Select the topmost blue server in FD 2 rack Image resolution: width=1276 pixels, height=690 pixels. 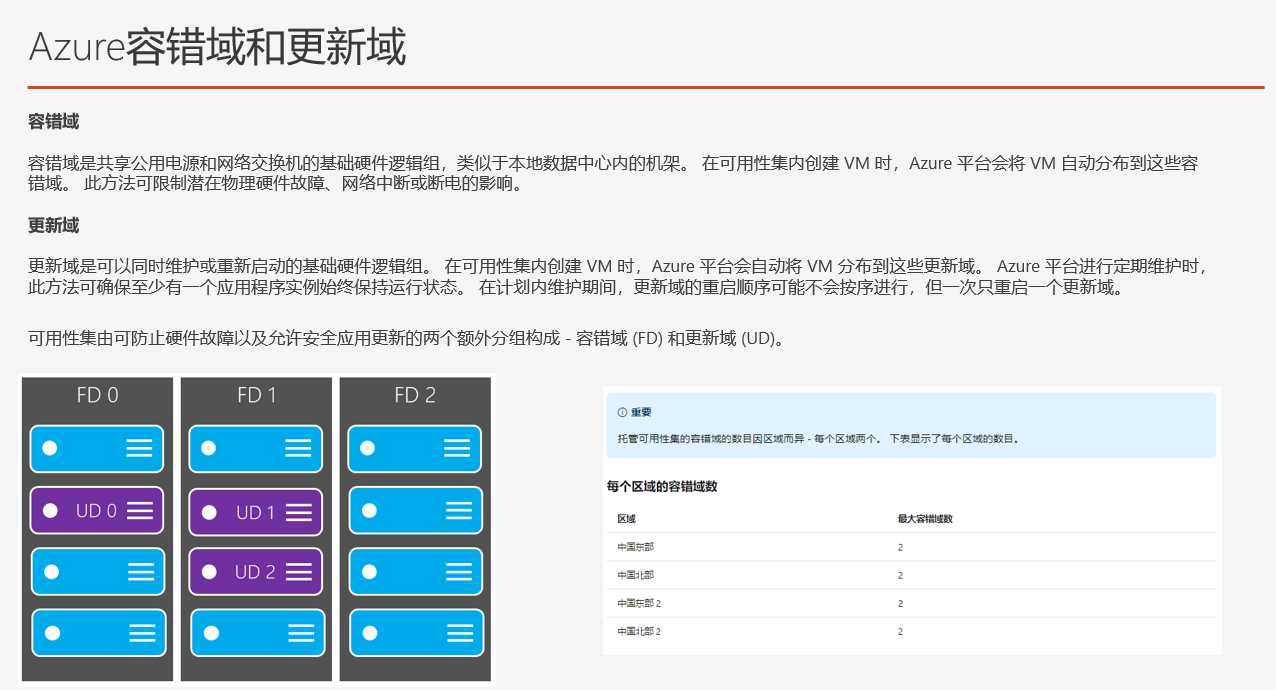click(415, 449)
